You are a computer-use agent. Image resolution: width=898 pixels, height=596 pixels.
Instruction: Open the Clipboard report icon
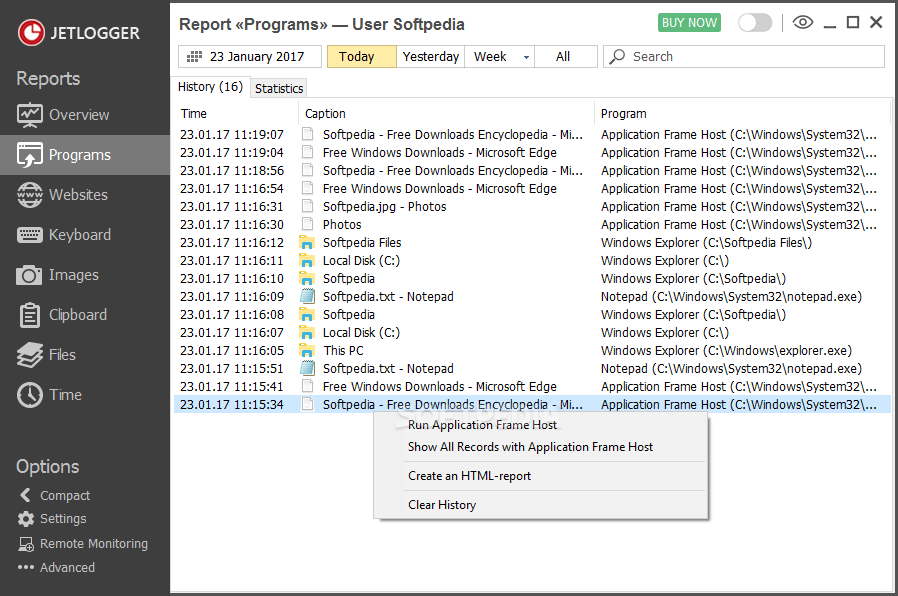tap(29, 315)
